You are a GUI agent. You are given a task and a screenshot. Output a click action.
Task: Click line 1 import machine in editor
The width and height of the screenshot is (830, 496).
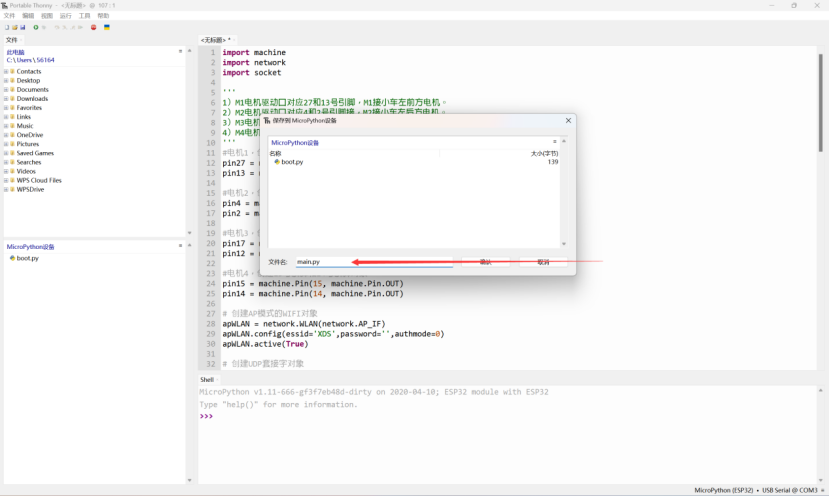(254, 52)
